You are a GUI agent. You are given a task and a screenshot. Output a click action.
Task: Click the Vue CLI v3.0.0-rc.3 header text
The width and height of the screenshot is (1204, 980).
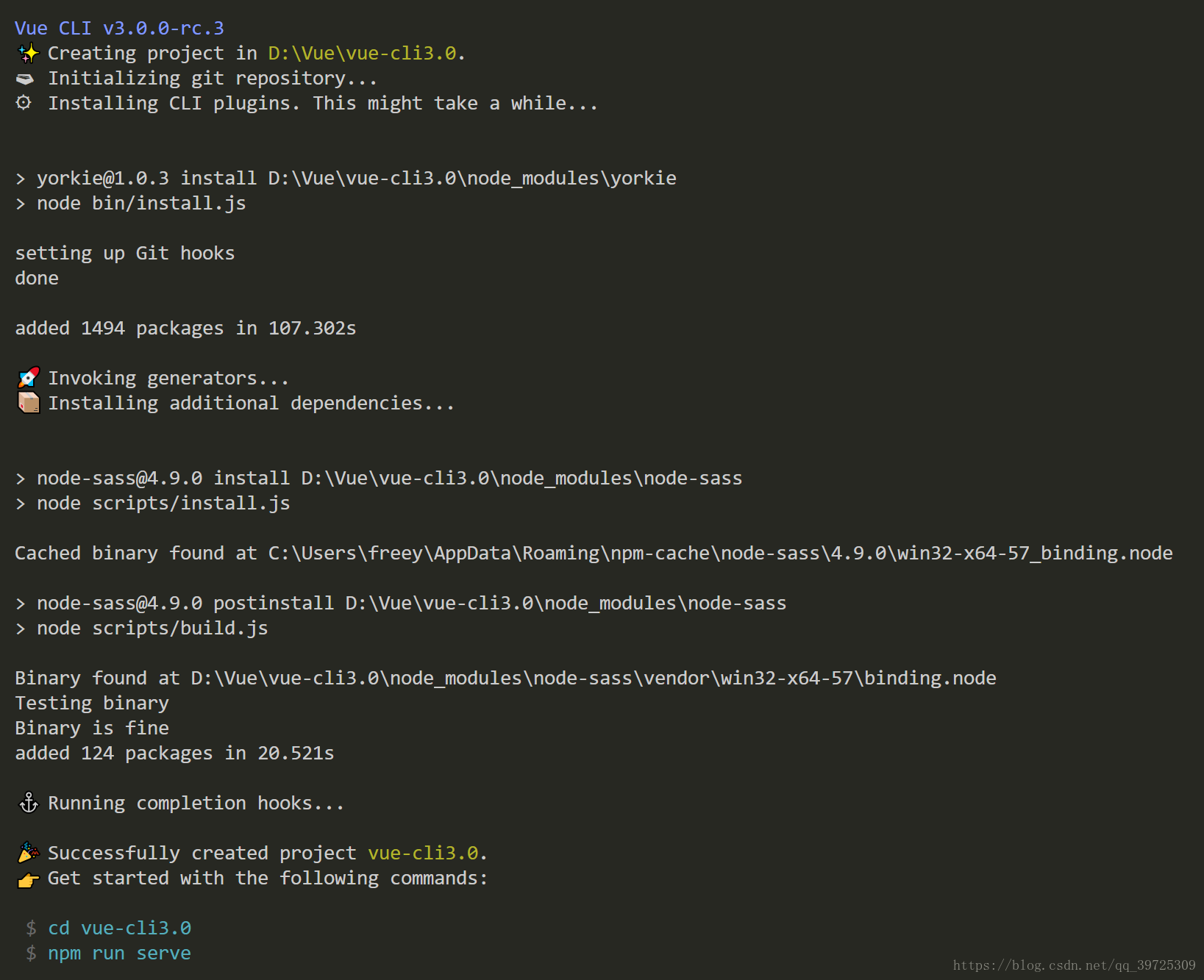119,29
